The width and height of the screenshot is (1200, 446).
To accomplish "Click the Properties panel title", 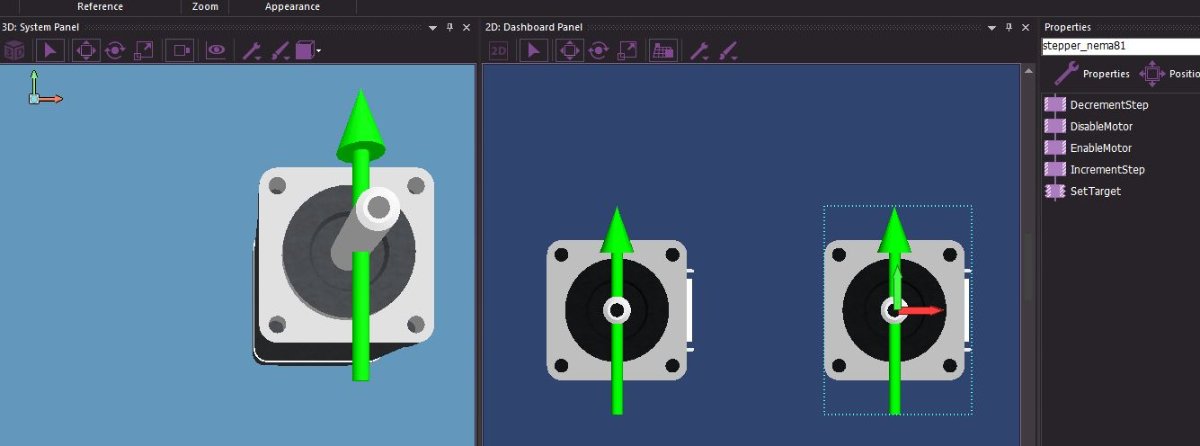I will (x=1067, y=27).
